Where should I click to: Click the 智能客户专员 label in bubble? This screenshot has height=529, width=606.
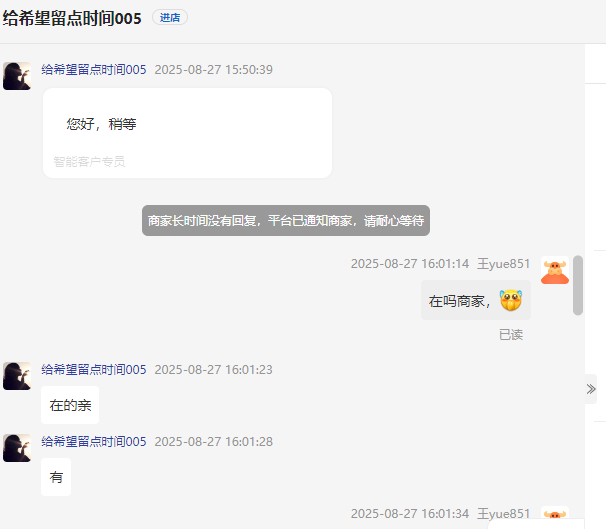coord(89,162)
